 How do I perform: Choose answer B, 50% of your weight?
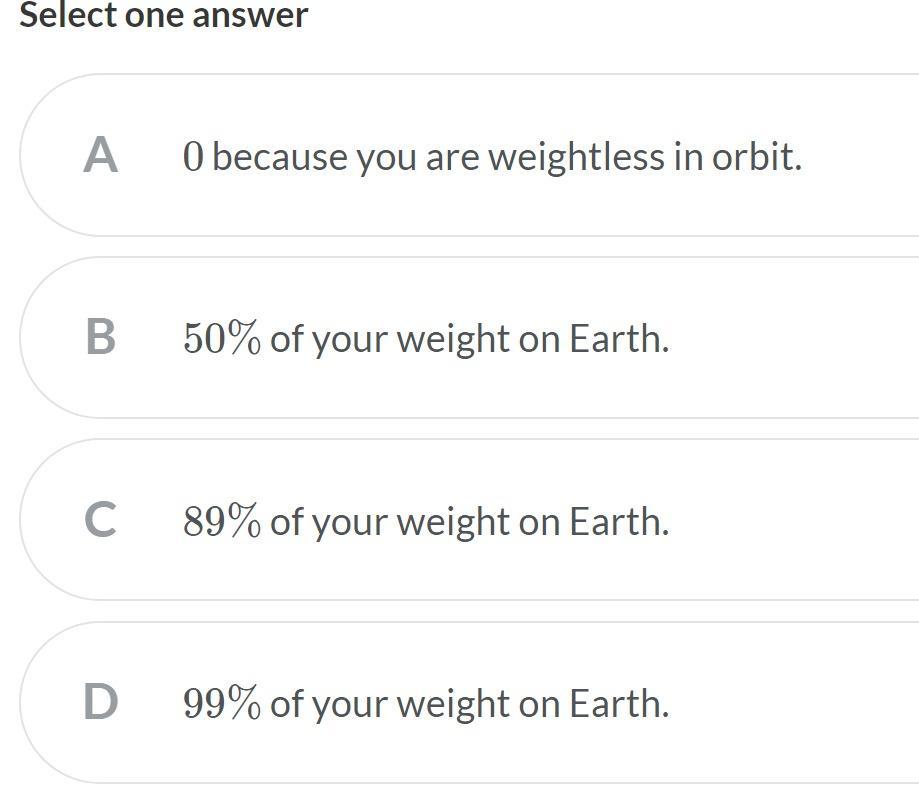[470, 338]
